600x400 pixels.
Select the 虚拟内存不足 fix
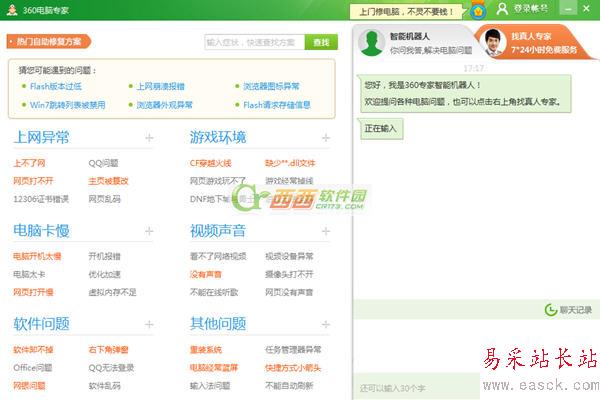(112, 292)
